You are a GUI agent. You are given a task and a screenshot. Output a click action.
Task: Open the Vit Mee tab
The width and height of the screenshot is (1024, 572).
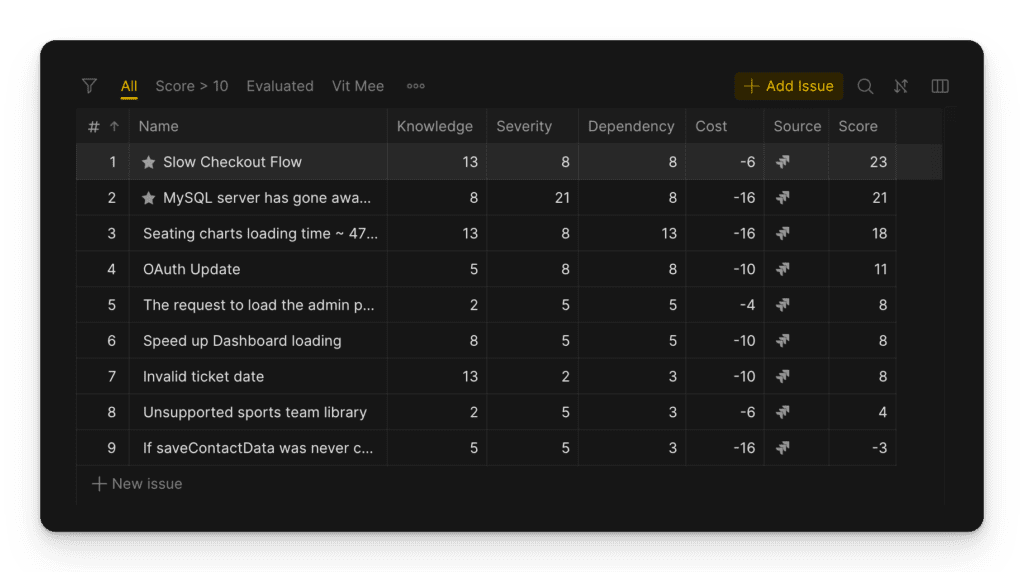[x=358, y=86]
